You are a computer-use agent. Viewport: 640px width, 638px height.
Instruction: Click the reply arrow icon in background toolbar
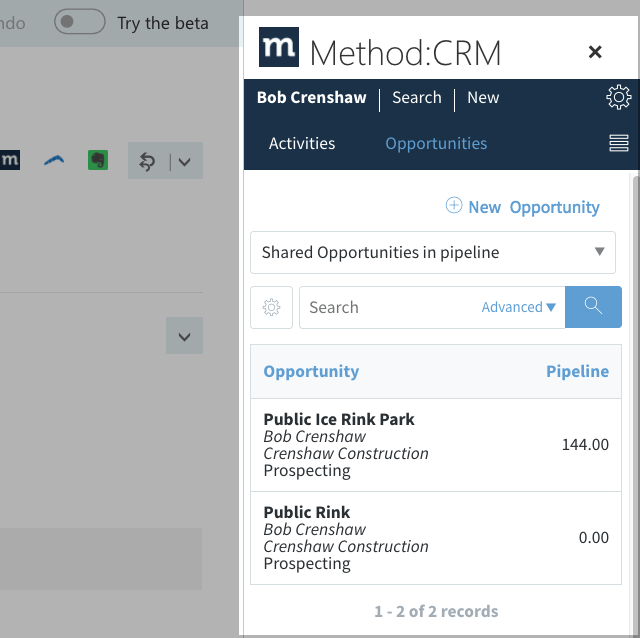point(147,162)
